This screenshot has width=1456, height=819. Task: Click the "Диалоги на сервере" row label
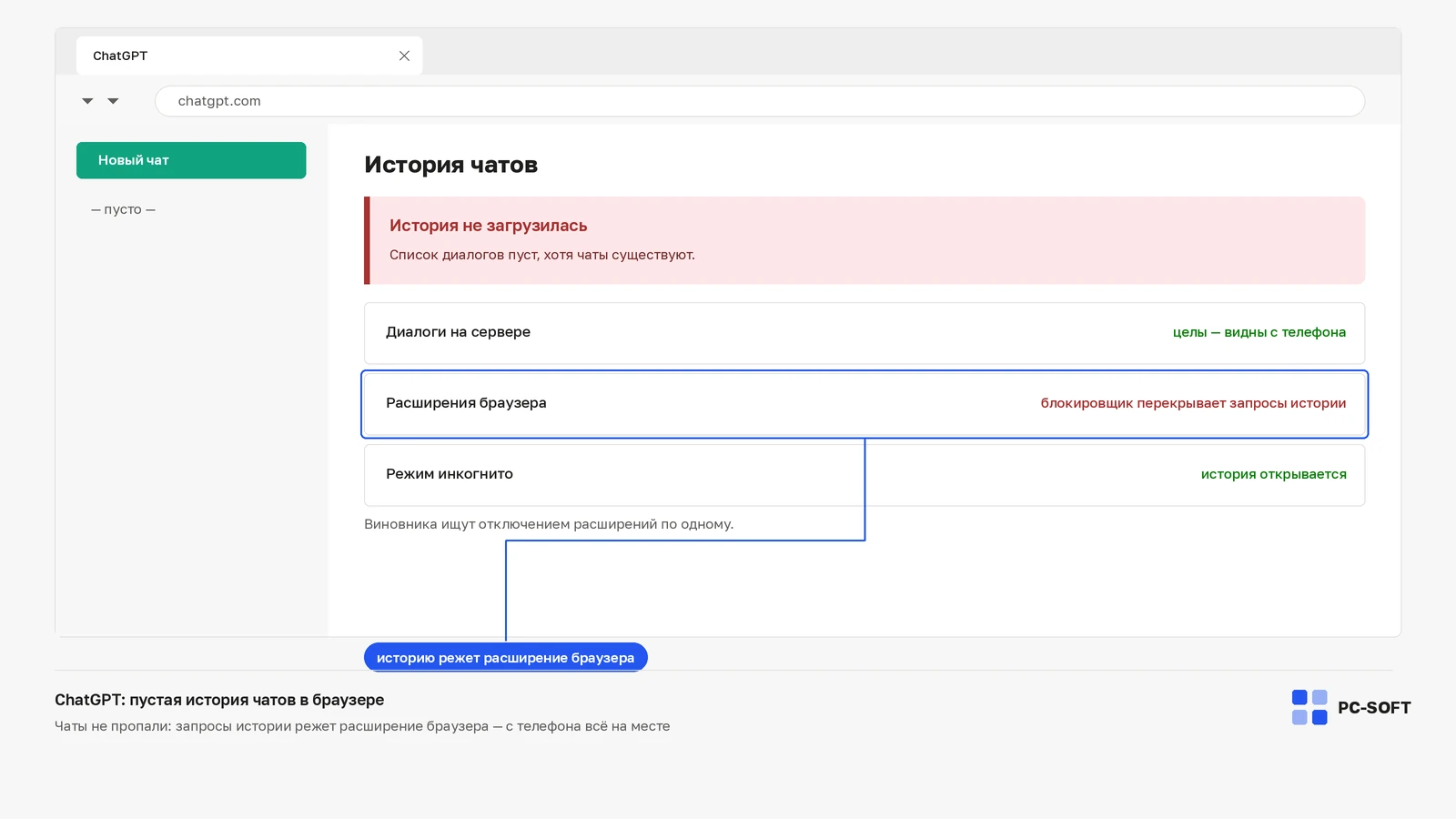[458, 332]
